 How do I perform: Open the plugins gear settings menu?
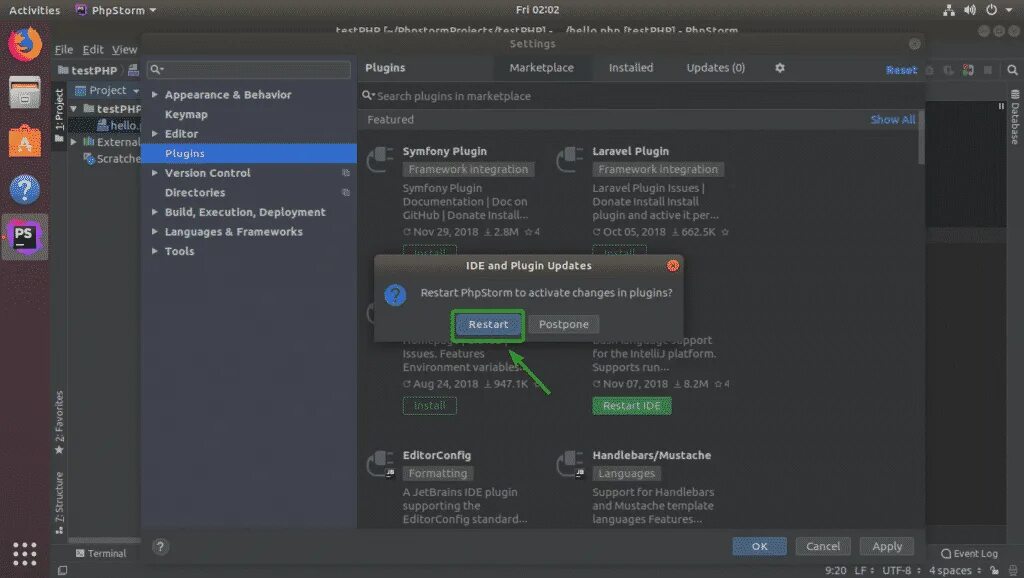click(x=780, y=68)
